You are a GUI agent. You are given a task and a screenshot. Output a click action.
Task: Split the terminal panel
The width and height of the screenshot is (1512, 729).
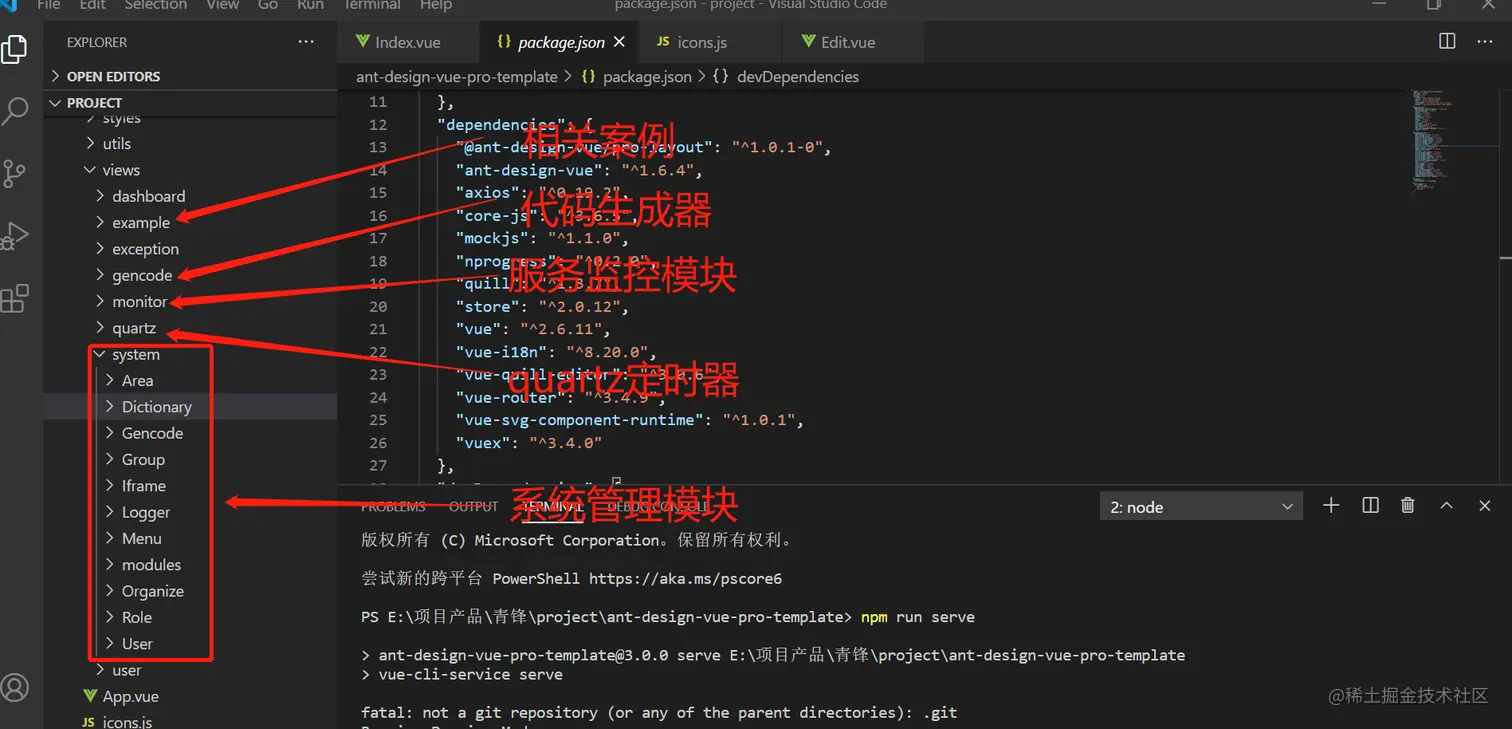(x=1370, y=506)
